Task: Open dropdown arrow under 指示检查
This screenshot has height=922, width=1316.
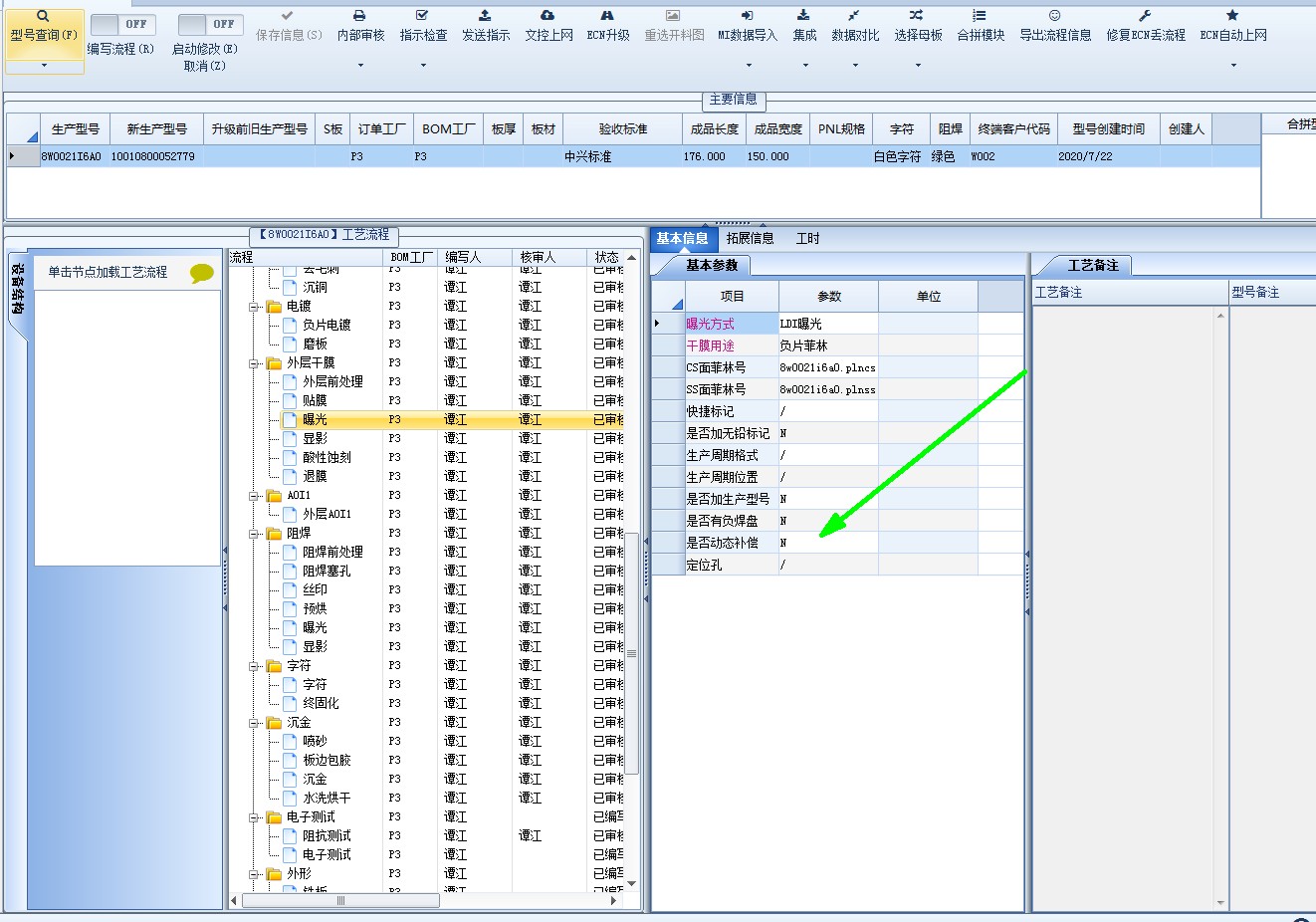Action: click(423, 66)
